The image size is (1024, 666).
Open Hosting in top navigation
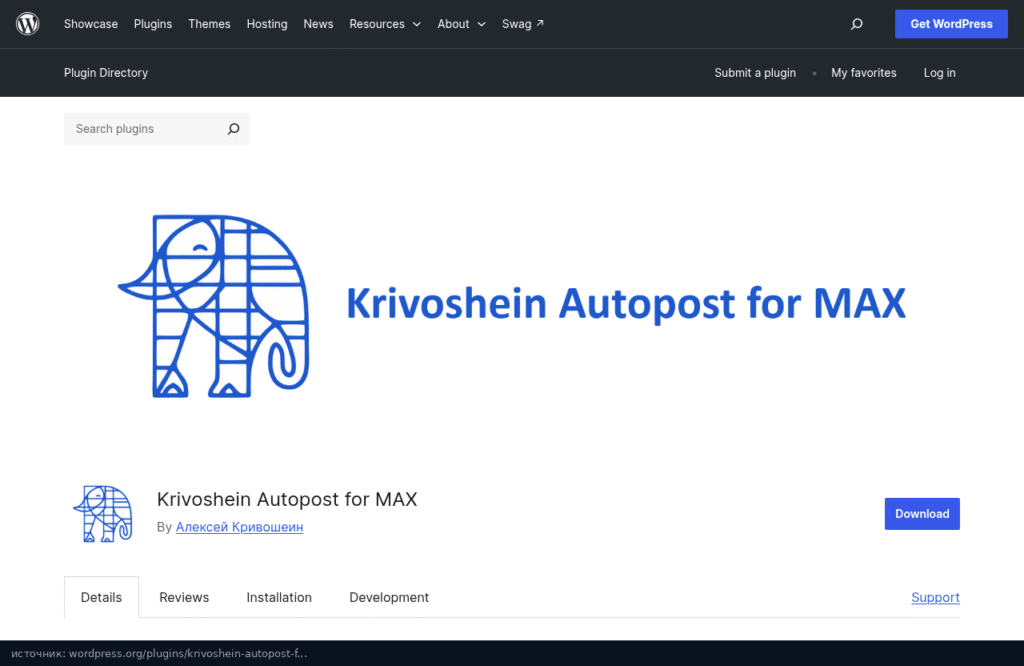[266, 24]
